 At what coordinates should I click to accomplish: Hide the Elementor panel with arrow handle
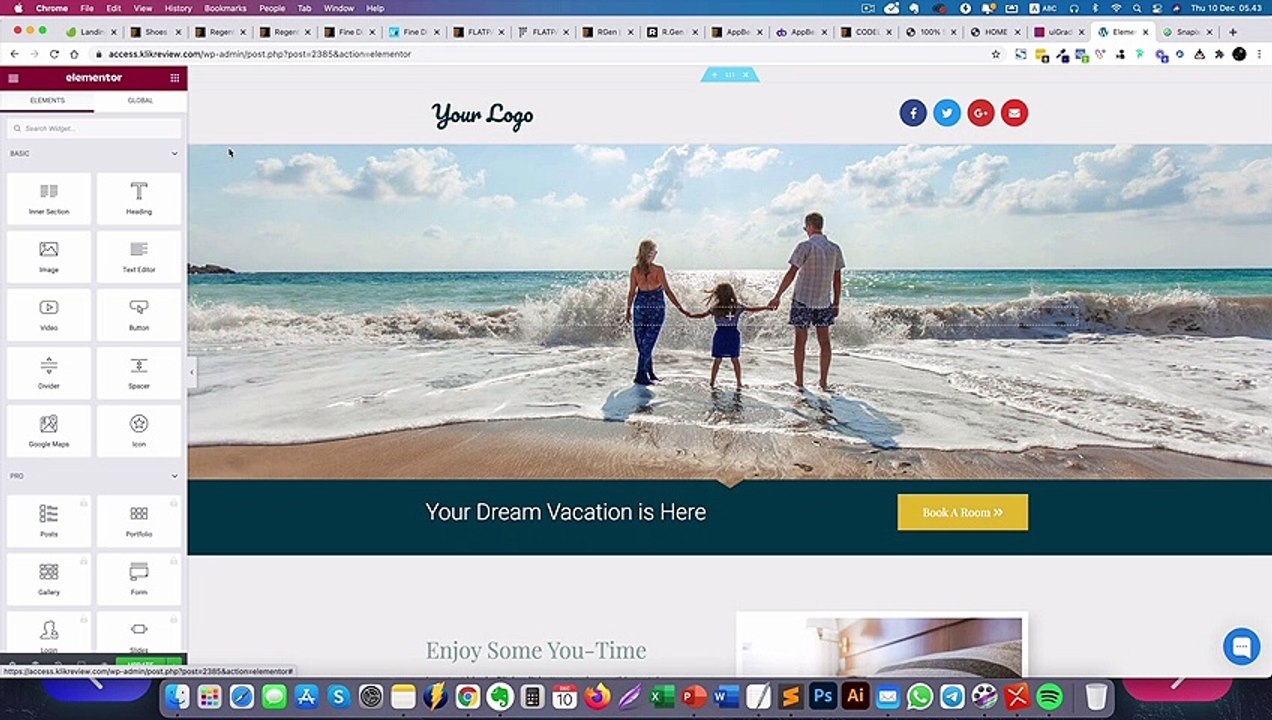click(x=191, y=372)
